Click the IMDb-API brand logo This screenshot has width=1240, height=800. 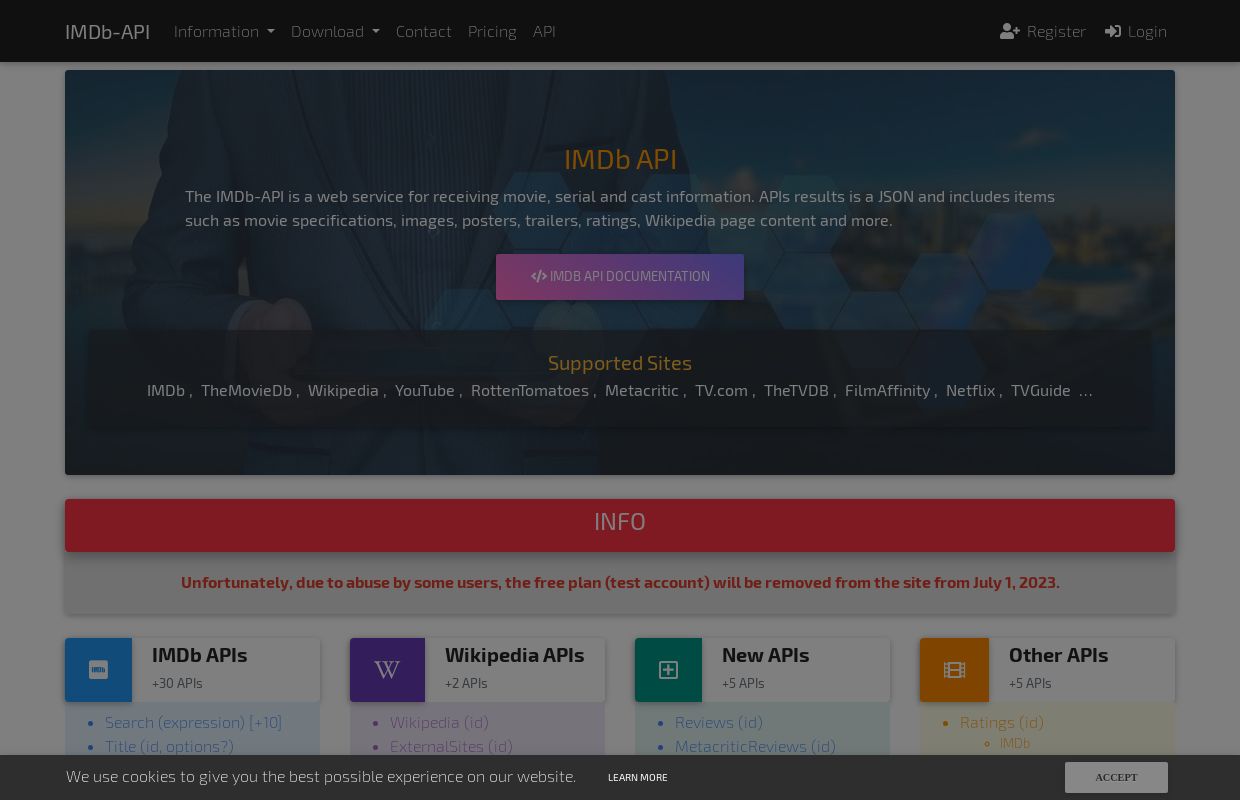tap(107, 31)
